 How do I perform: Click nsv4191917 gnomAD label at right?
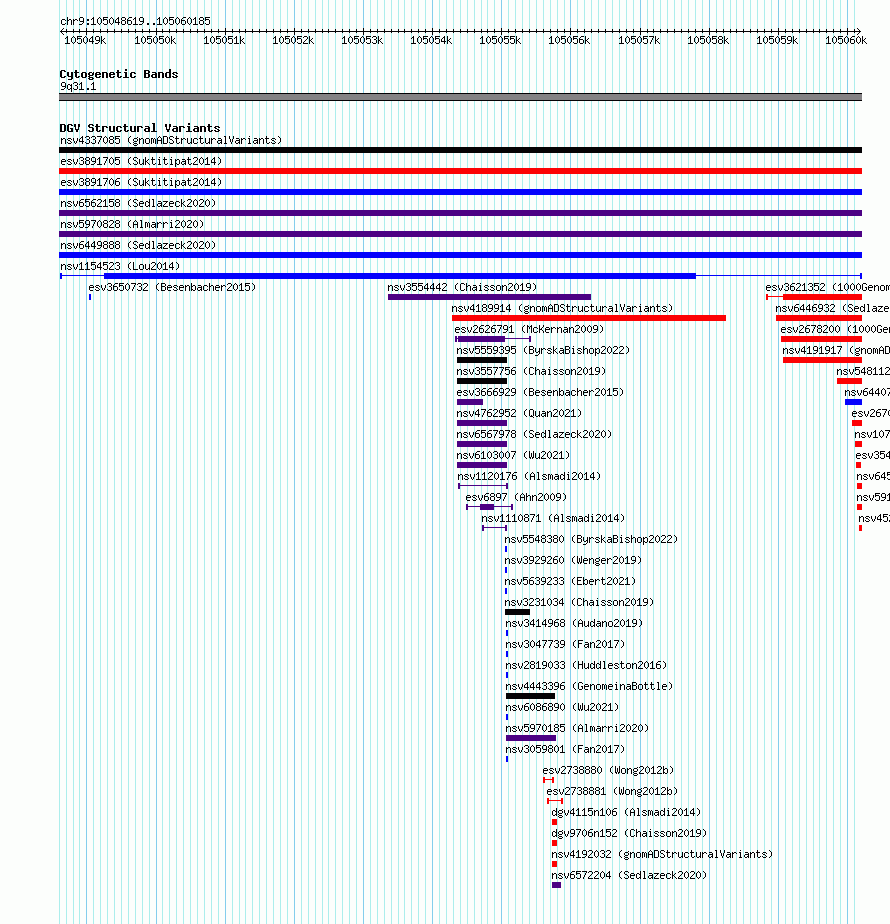point(836,350)
